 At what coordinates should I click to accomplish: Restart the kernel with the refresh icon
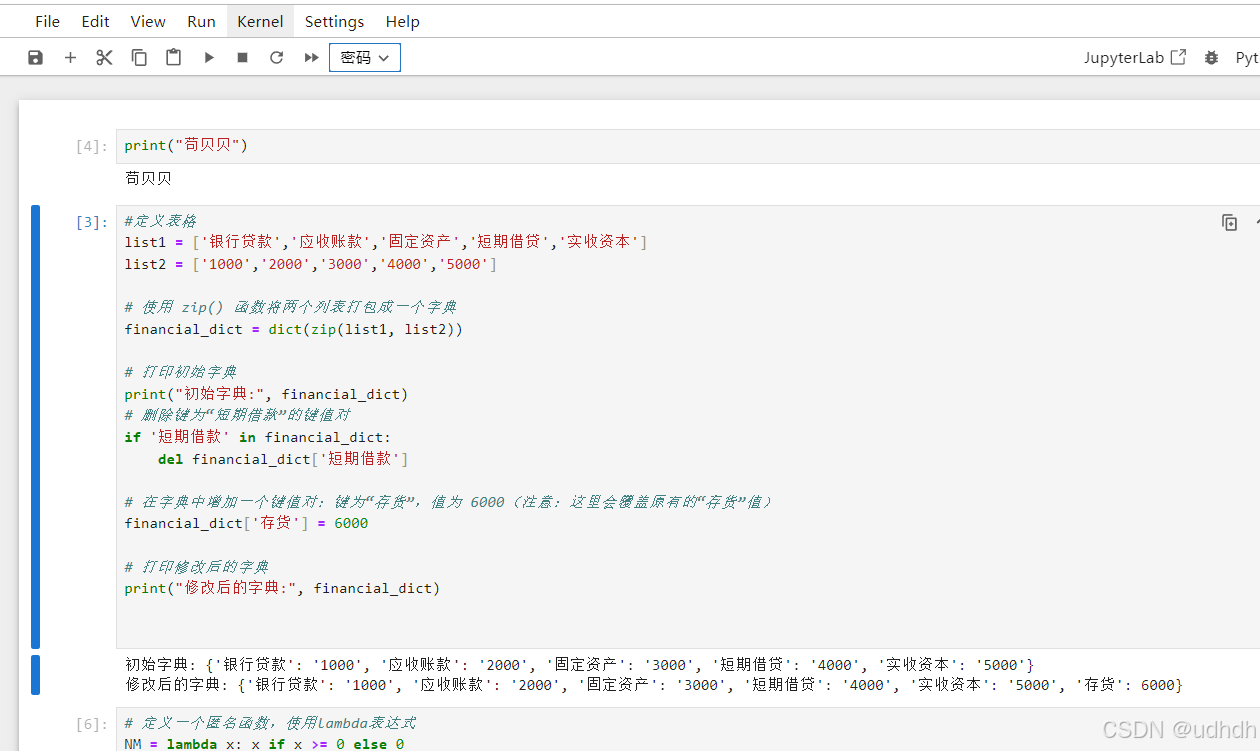(x=276, y=57)
